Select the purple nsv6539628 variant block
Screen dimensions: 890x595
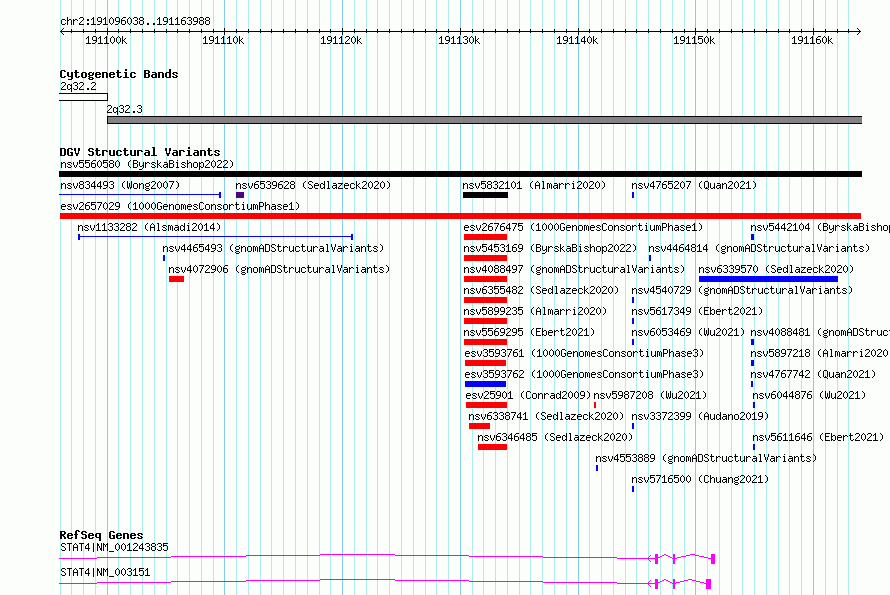pyautogui.click(x=240, y=195)
